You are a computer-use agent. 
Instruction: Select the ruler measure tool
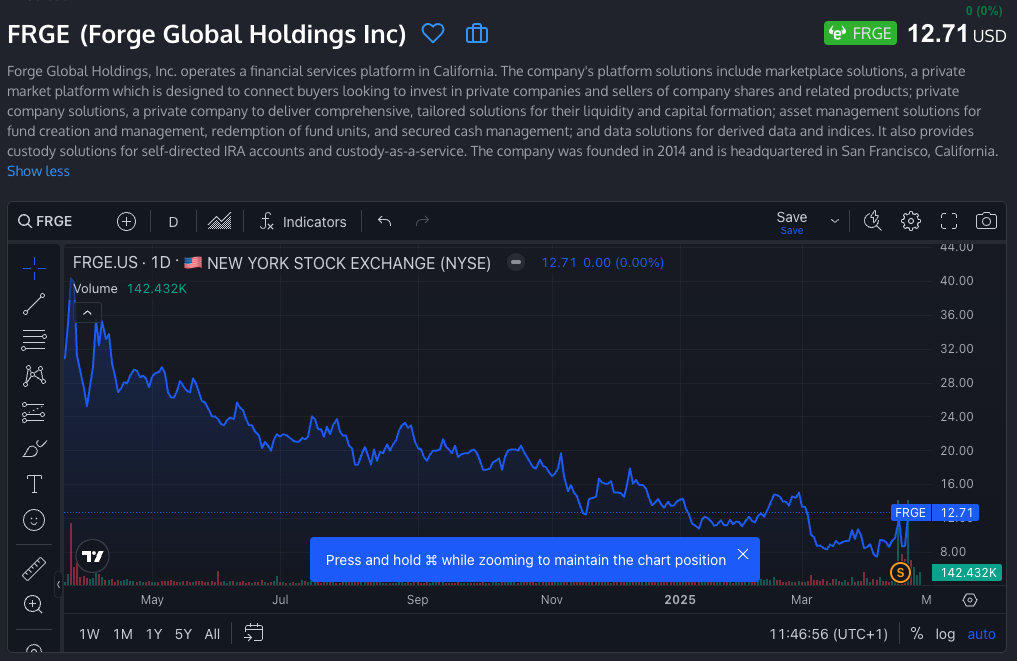tap(34, 568)
